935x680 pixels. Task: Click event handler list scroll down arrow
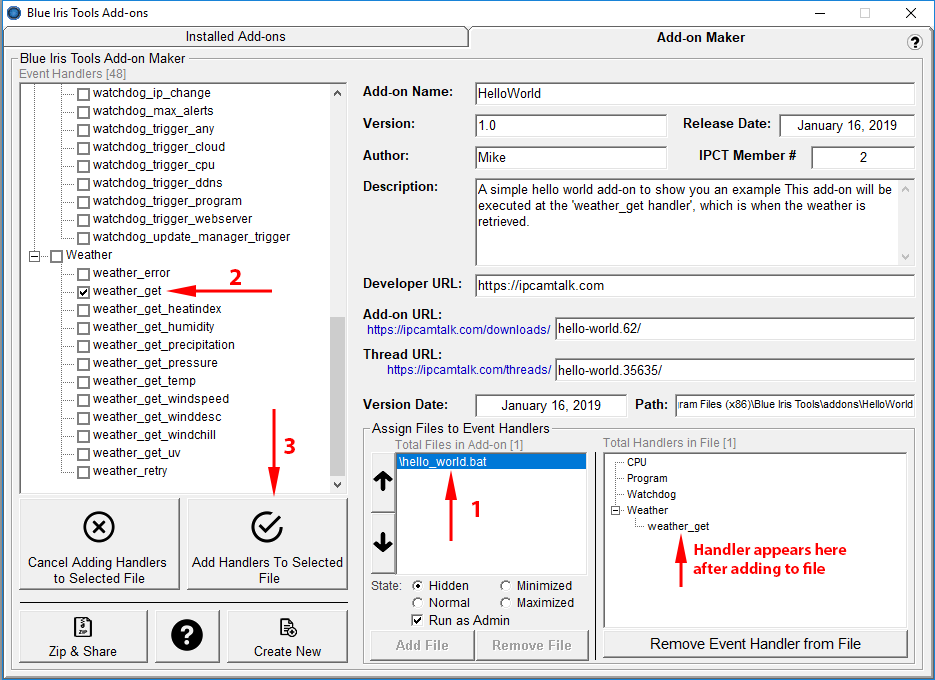click(x=338, y=484)
